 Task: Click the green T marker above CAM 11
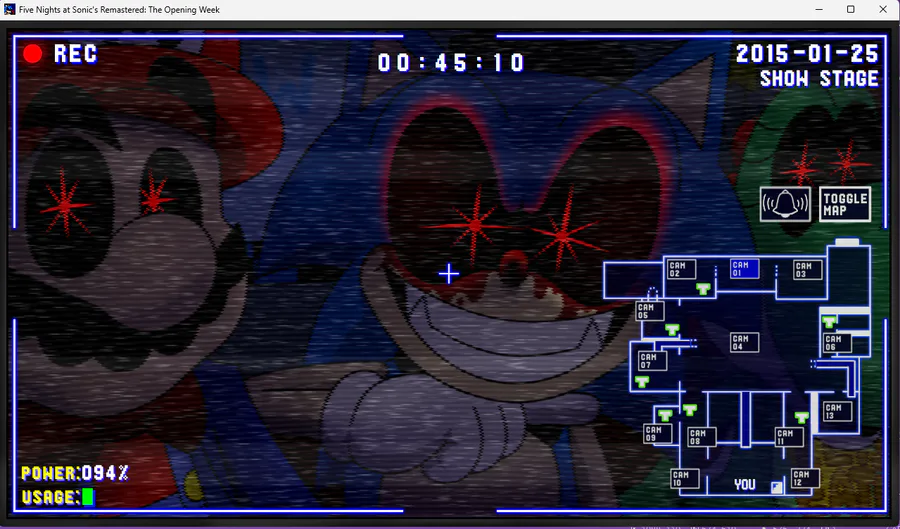tap(801, 417)
